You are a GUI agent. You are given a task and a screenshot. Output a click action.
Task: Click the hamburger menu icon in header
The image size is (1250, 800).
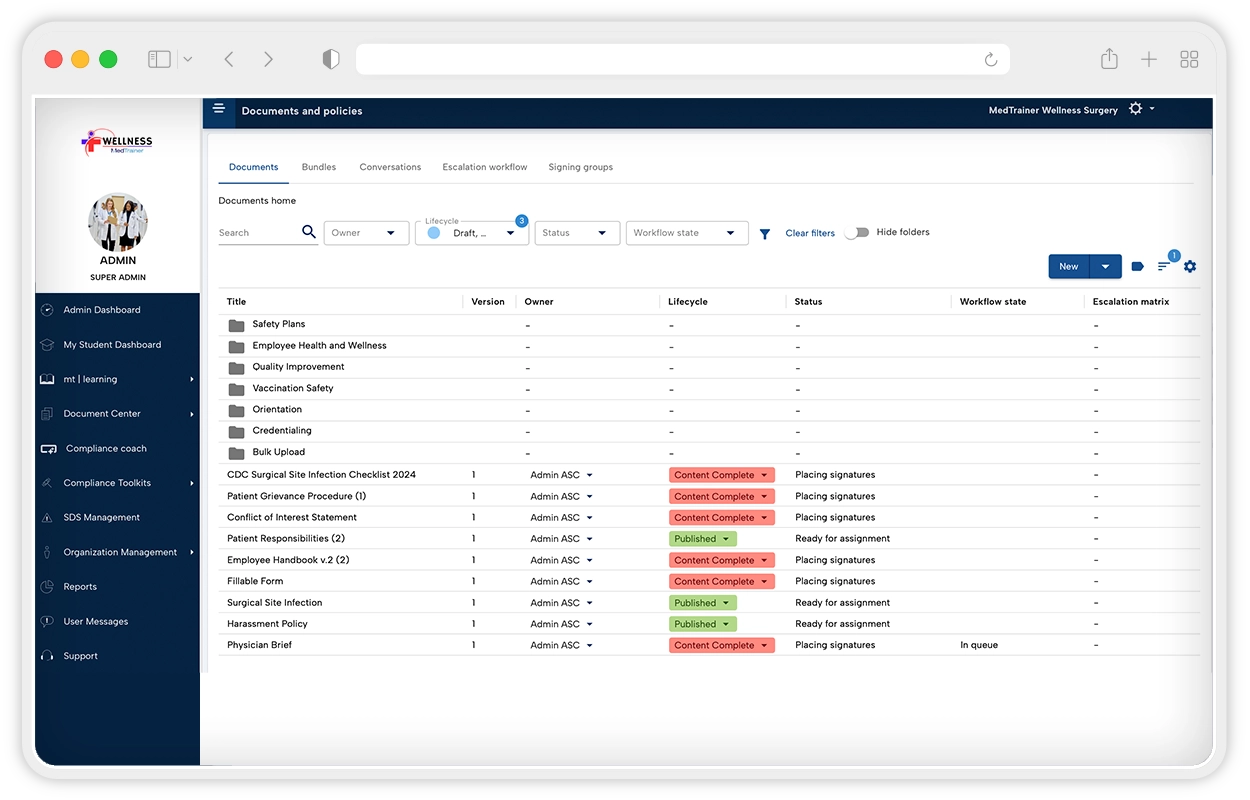click(219, 109)
